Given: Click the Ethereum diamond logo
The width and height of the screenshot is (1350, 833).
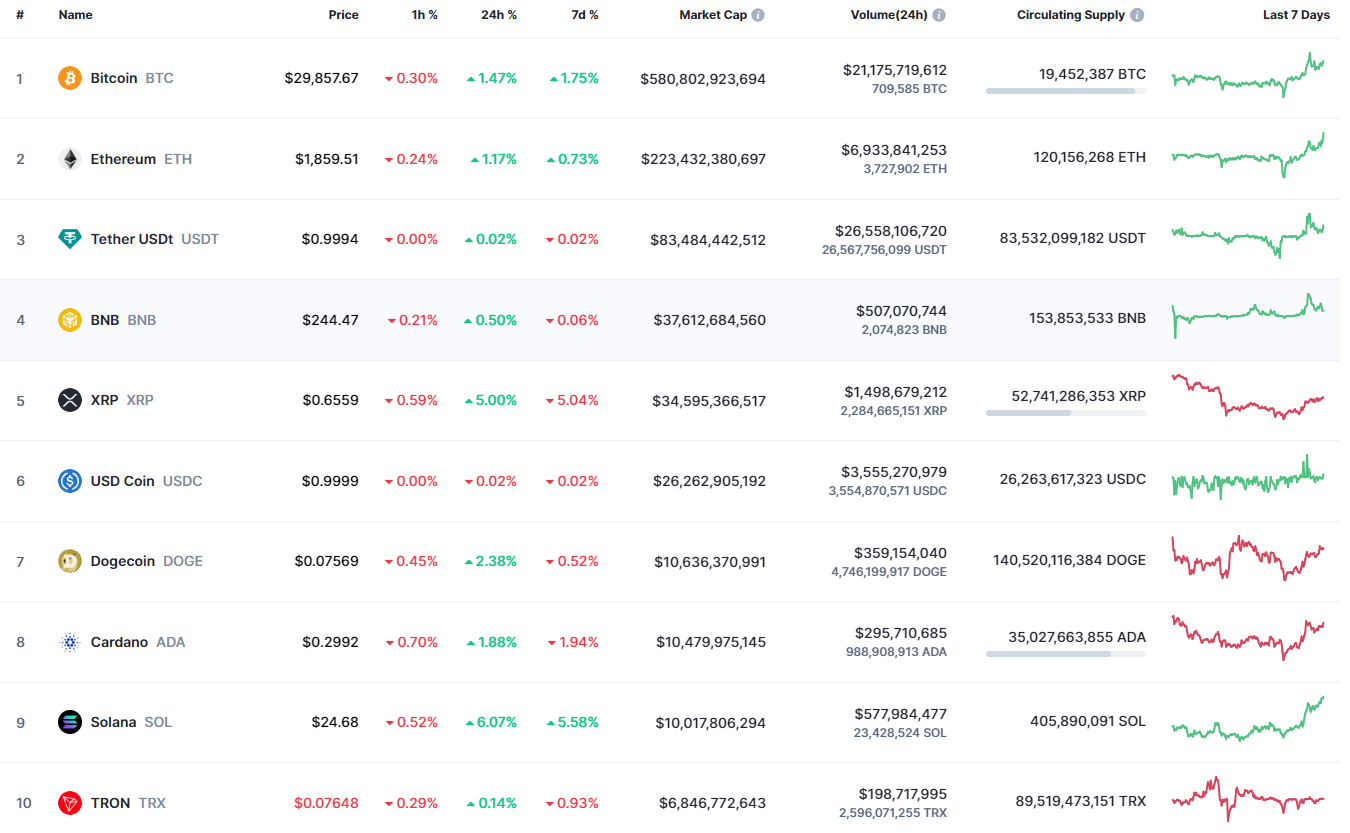Looking at the screenshot, I should click(x=68, y=158).
